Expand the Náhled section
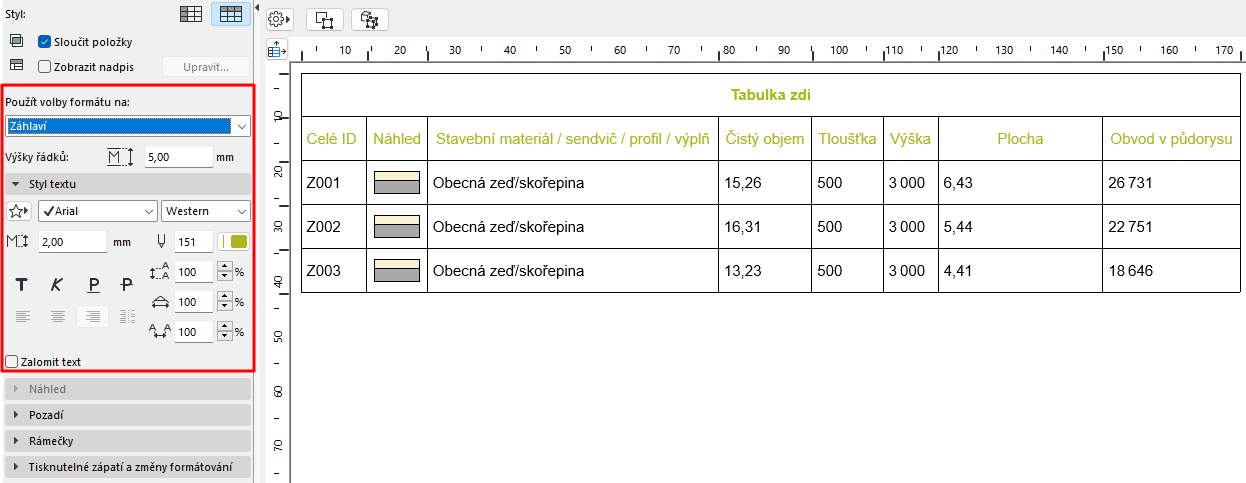 pyautogui.click(x=128, y=389)
